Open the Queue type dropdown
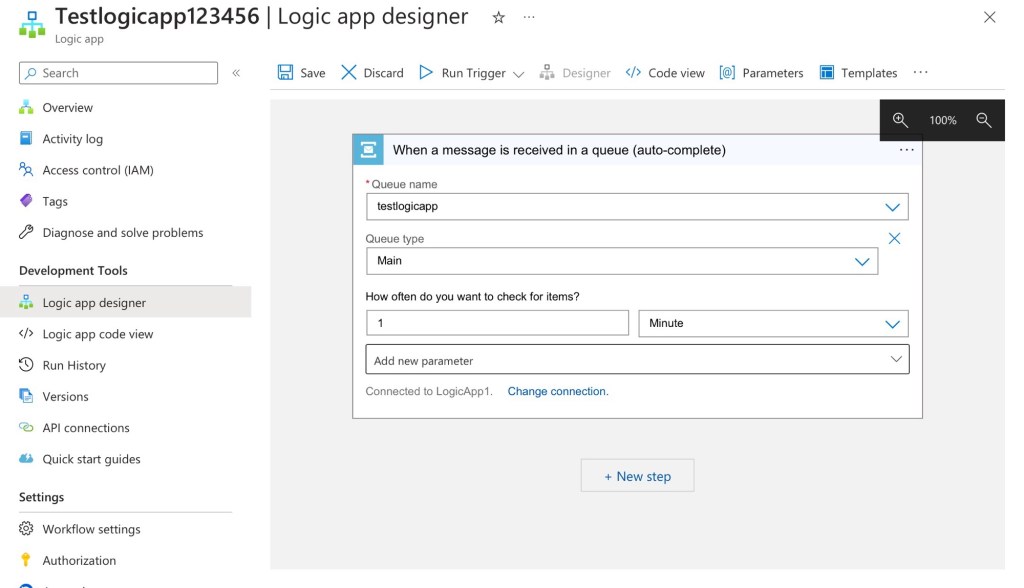 point(862,261)
